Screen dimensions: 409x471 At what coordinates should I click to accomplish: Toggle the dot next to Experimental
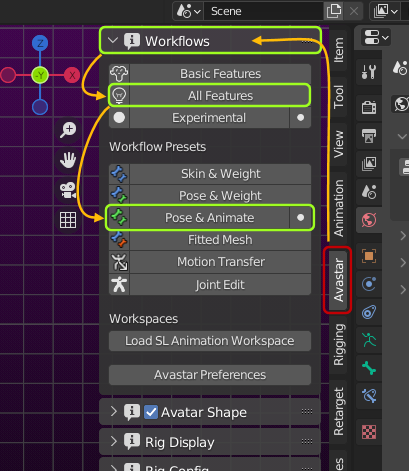click(x=300, y=118)
